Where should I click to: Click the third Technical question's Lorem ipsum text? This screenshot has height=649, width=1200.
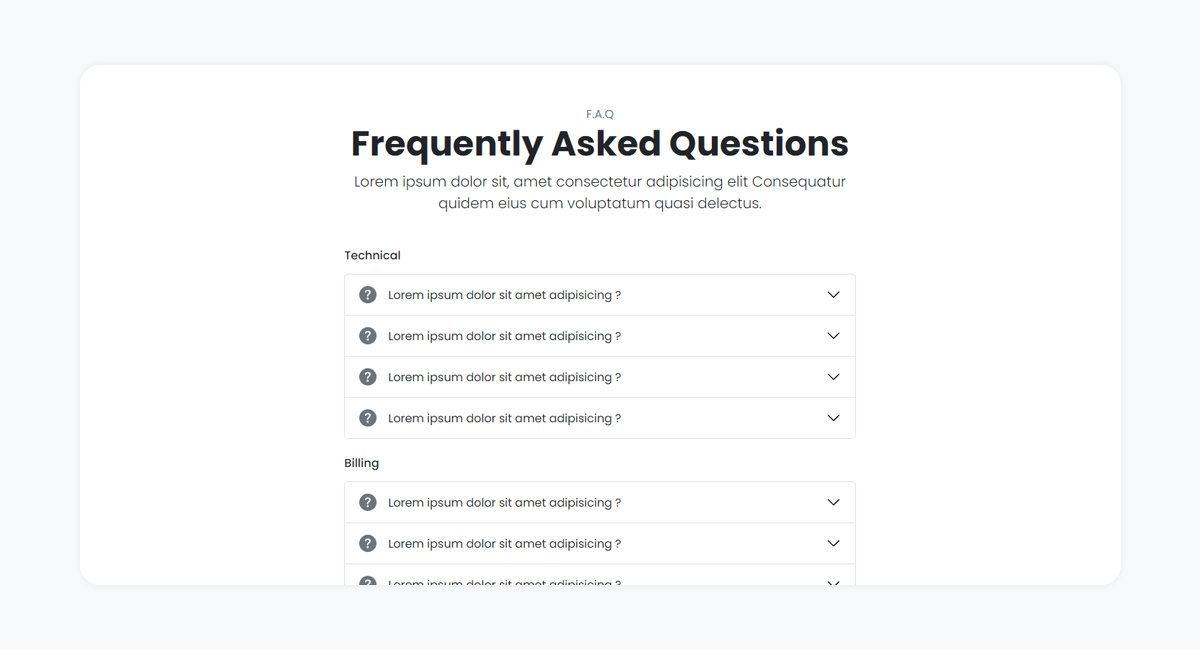coord(504,377)
